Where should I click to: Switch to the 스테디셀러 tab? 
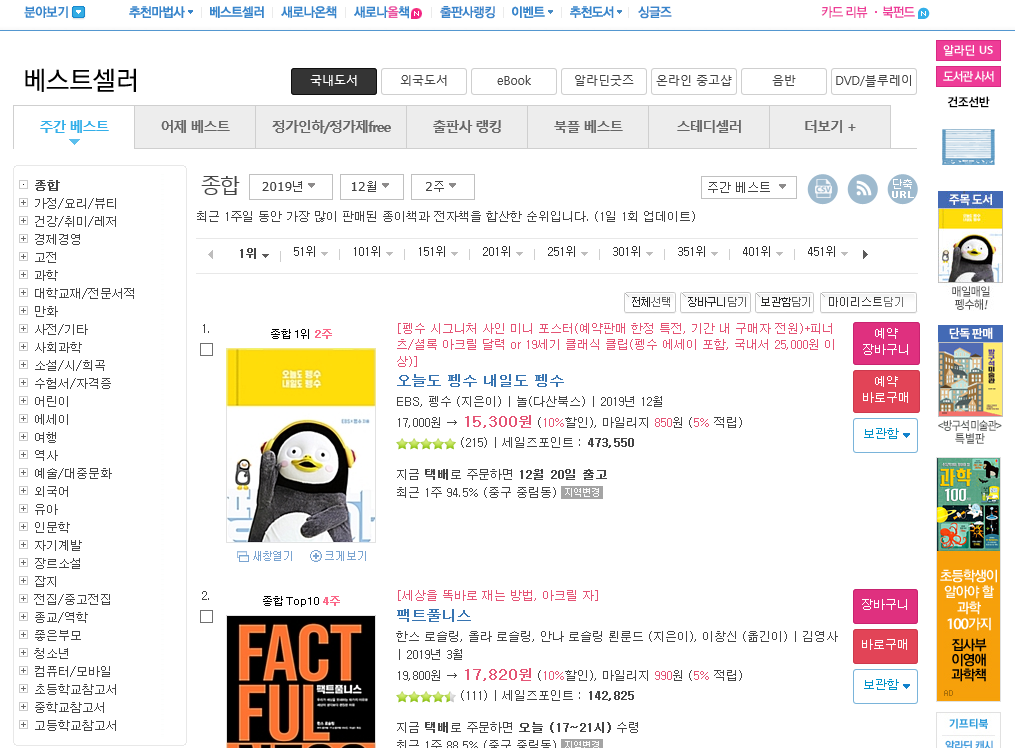pyautogui.click(x=709, y=127)
